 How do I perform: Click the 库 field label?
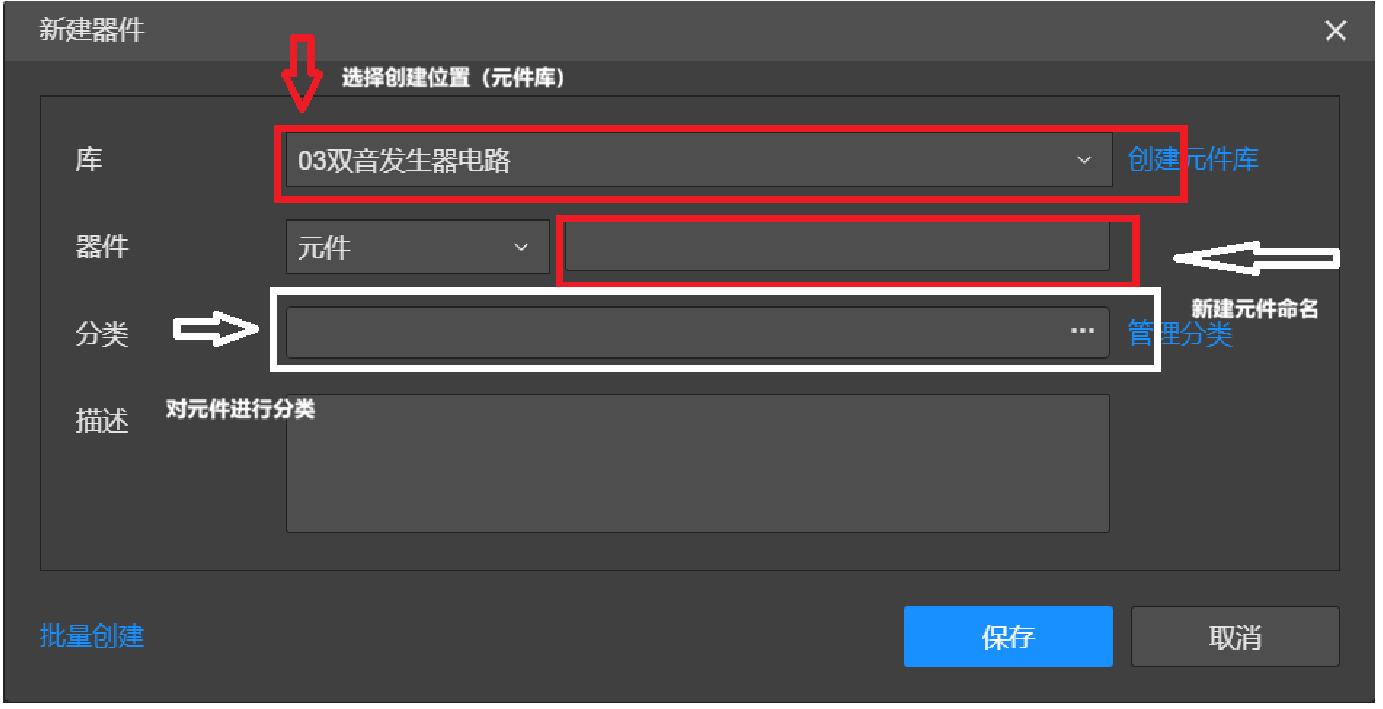(x=89, y=159)
